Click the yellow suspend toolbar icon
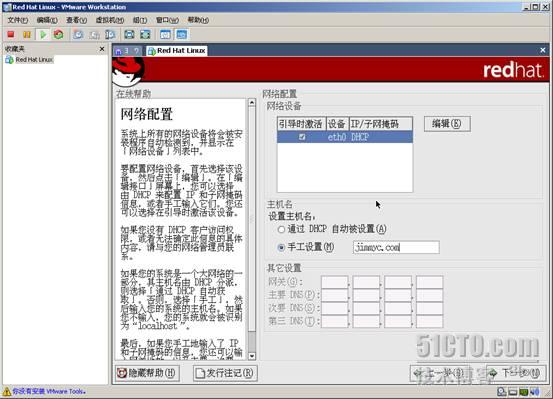553x399 pixels. pos(27,34)
